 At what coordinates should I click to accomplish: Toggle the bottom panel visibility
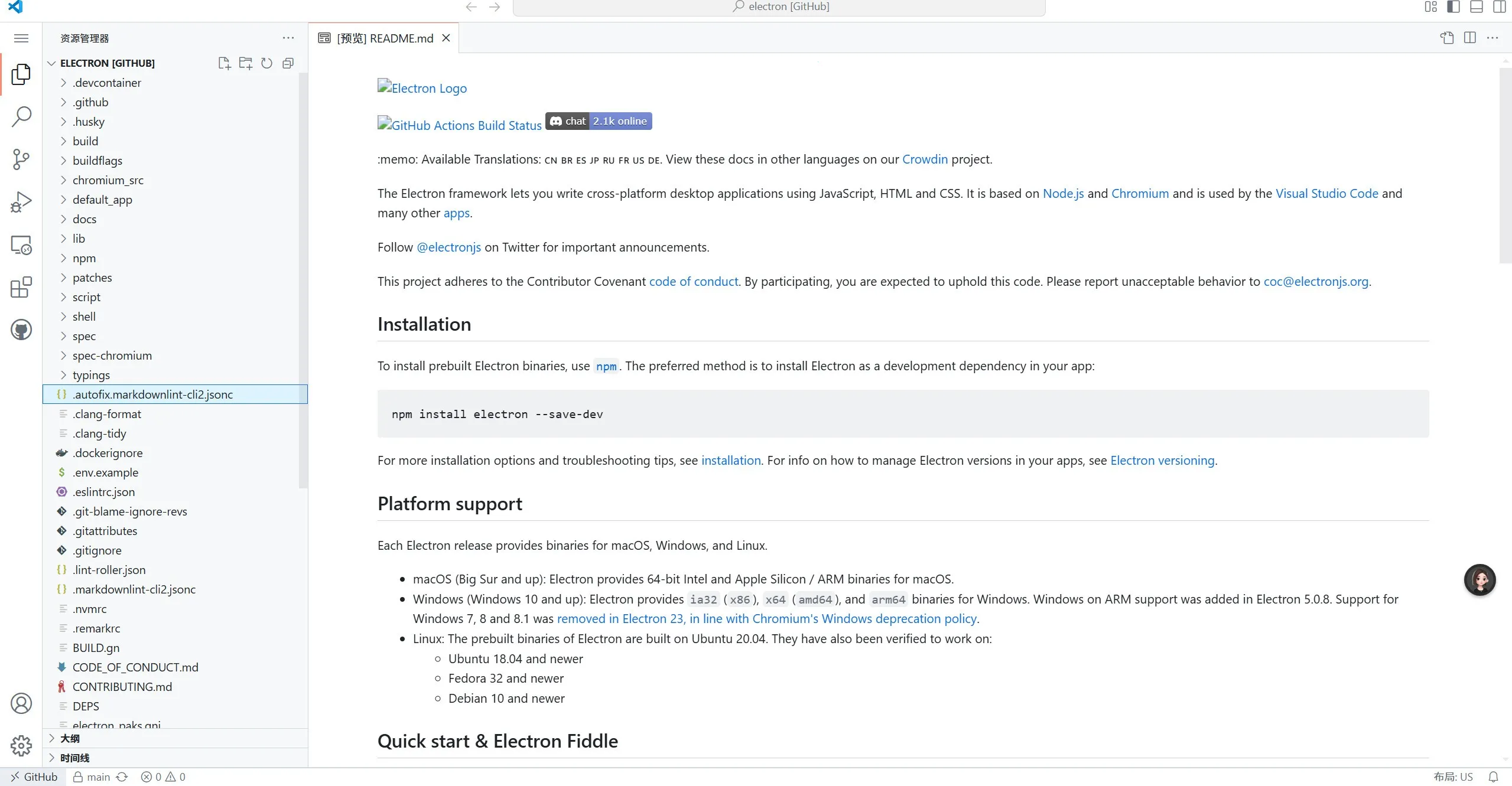pos(1477,7)
